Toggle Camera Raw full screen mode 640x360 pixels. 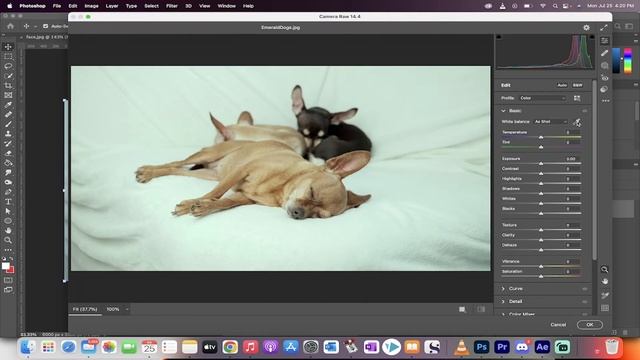(x=604, y=27)
